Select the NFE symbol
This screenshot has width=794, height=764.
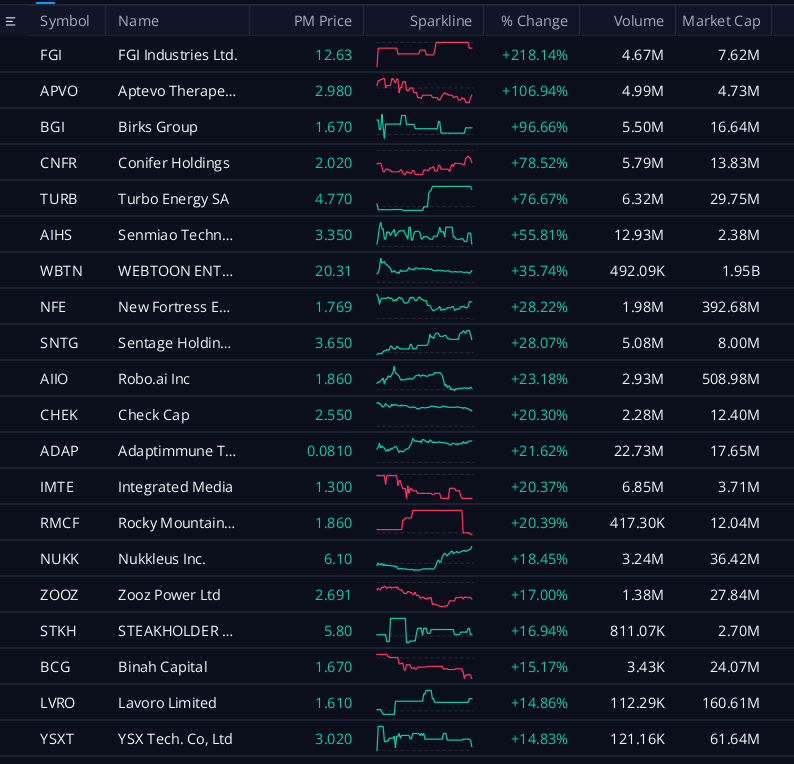pos(53,306)
